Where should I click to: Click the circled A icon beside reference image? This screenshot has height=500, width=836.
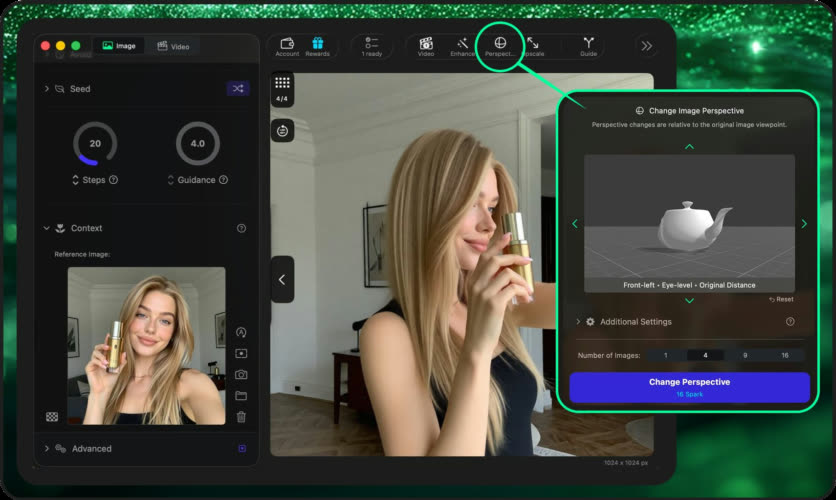[241, 332]
